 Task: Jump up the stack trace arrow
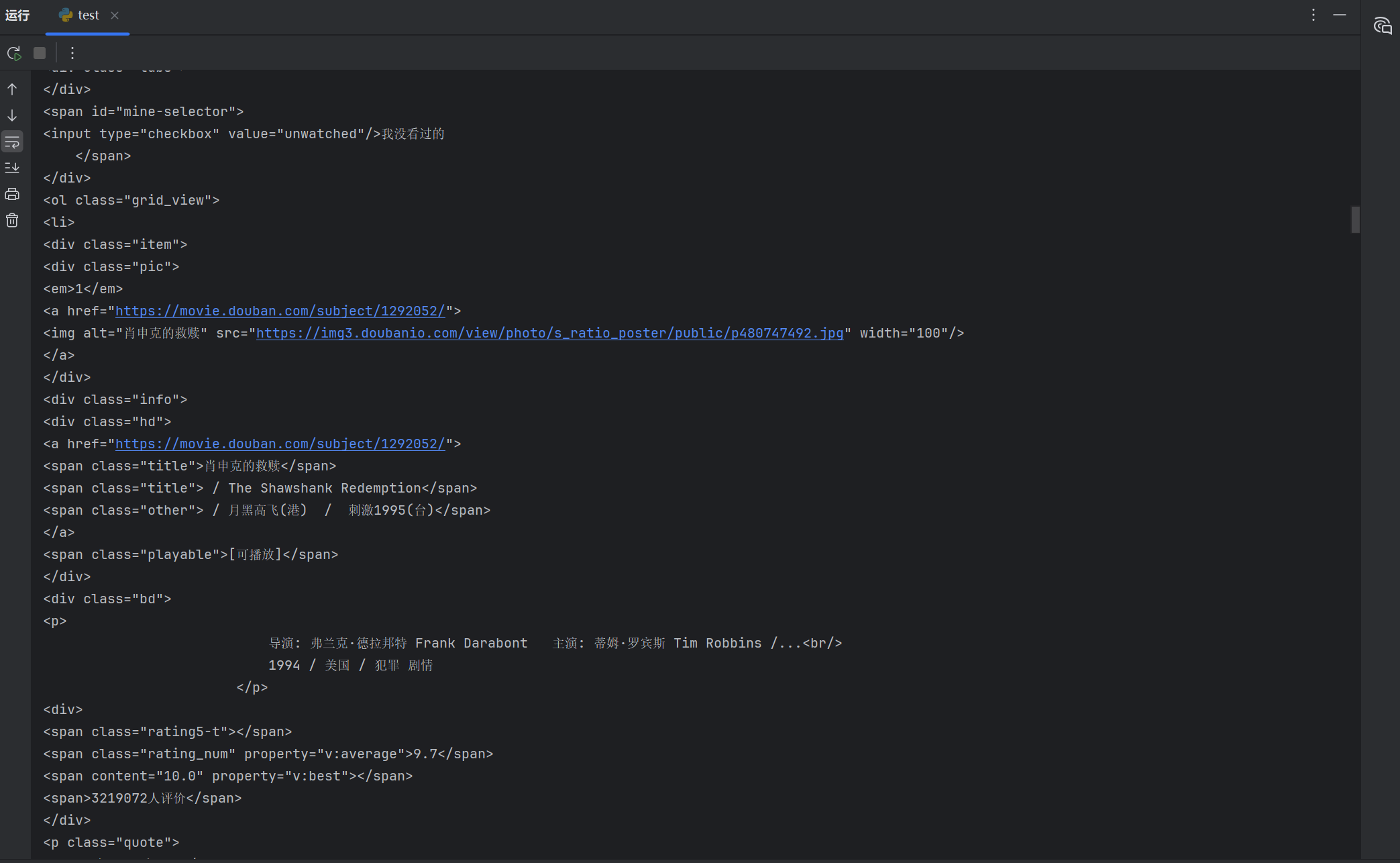point(12,89)
